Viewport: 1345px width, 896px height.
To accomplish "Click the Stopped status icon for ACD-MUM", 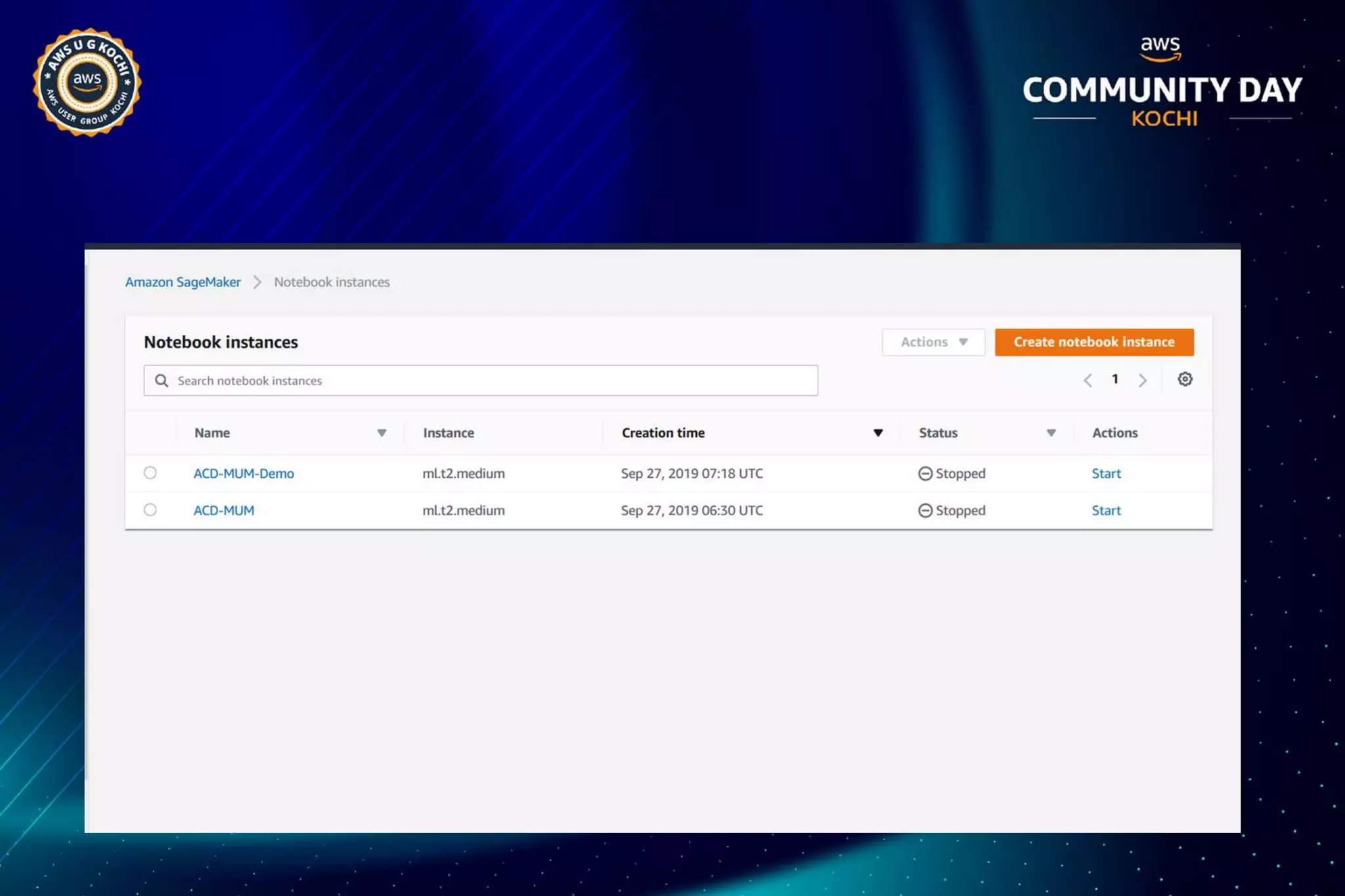I will [x=925, y=510].
